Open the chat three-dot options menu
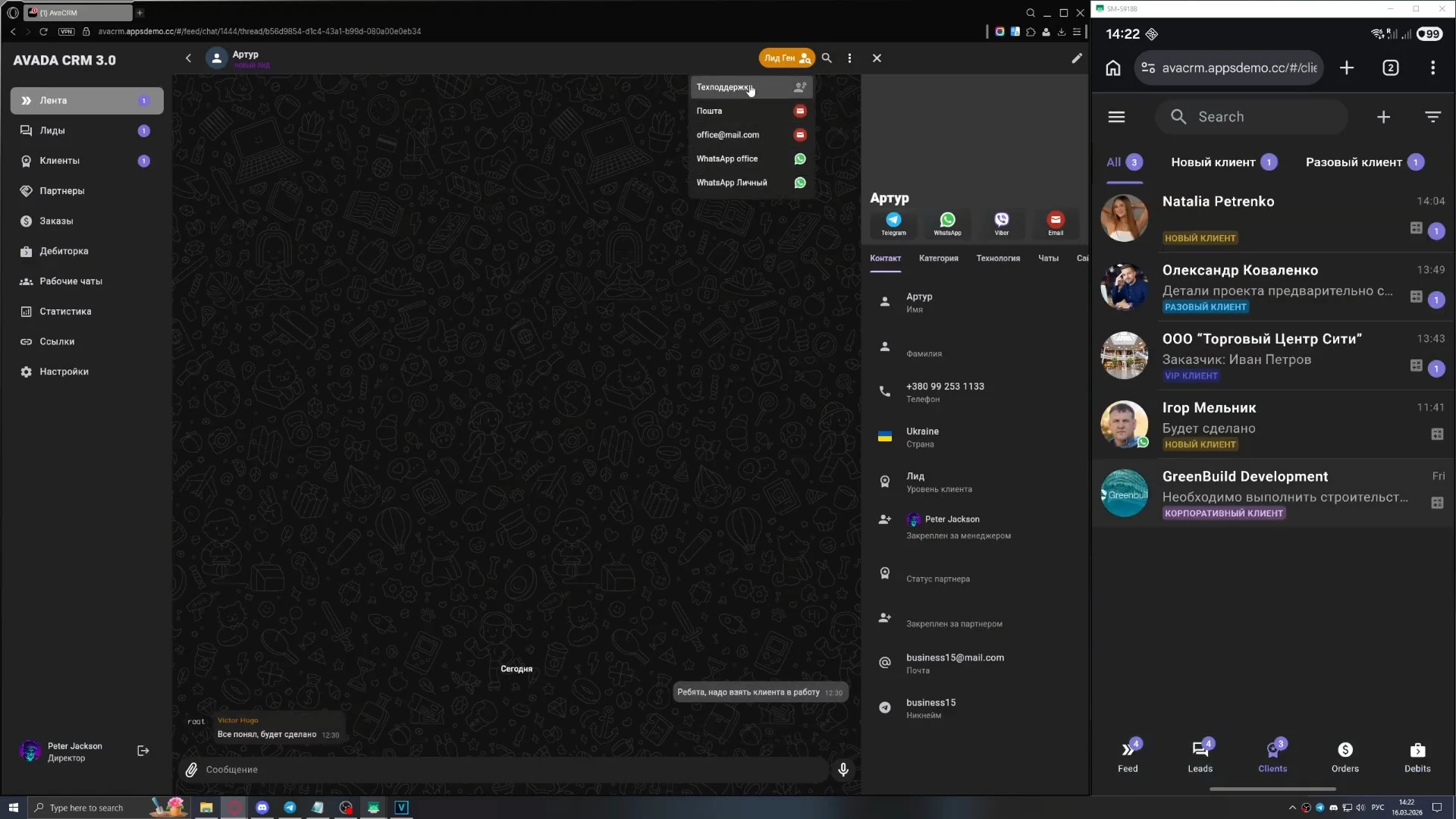1456x819 pixels. (x=849, y=58)
